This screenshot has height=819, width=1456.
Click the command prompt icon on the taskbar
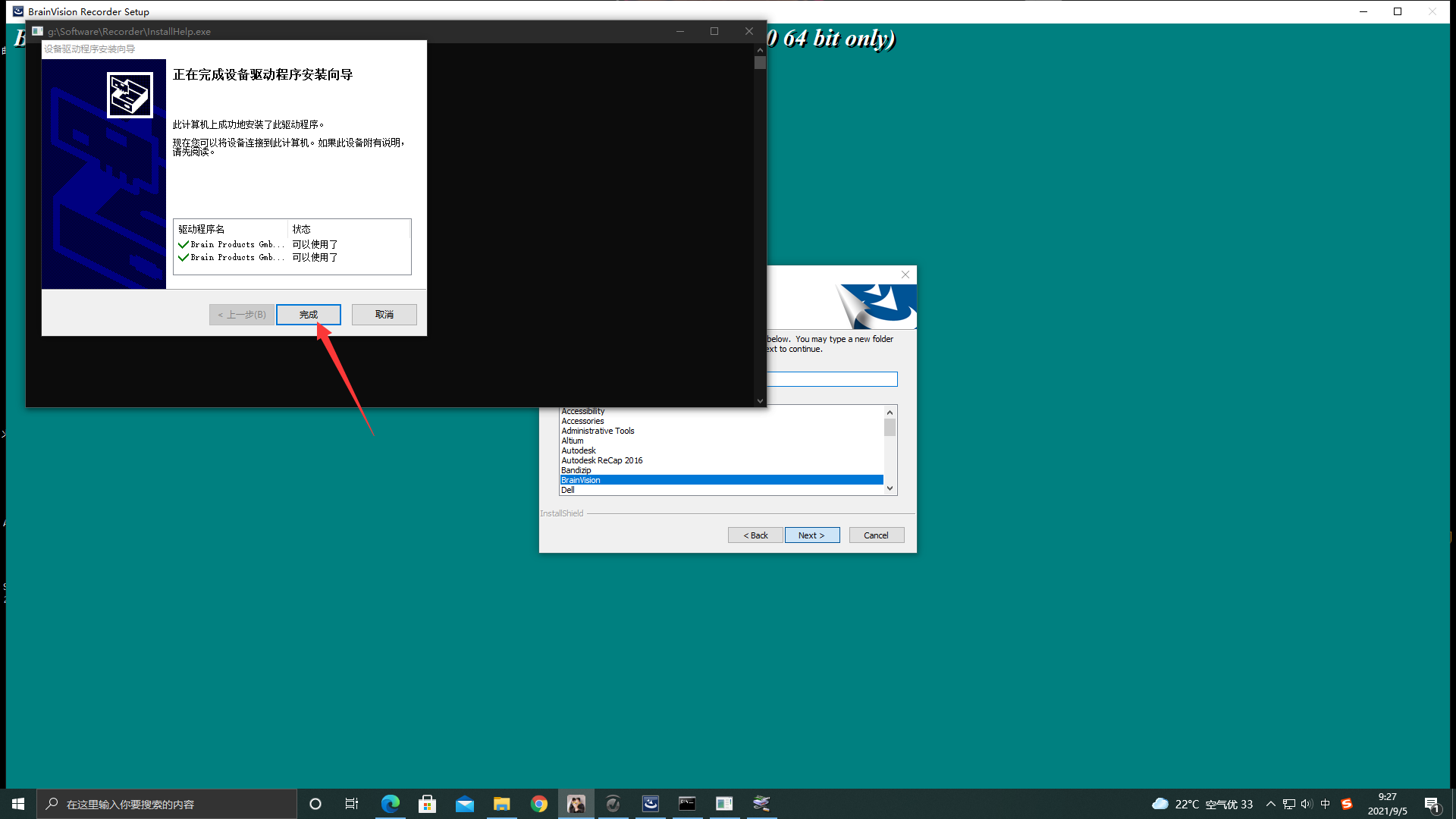point(687,803)
